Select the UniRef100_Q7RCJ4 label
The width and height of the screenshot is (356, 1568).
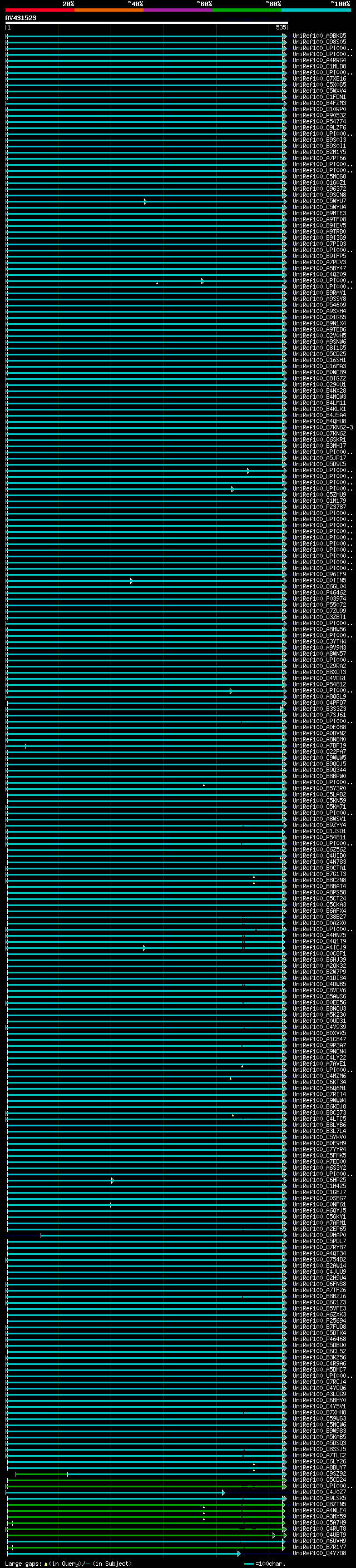[319, 1382]
